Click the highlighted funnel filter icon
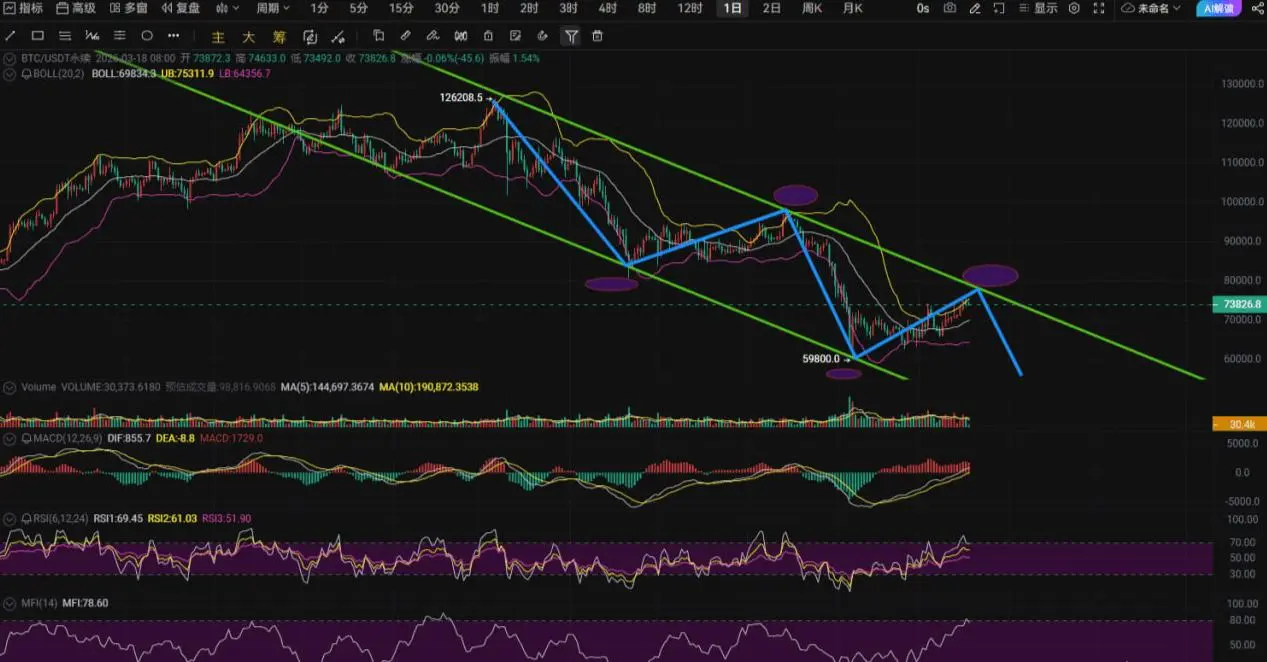 [570, 36]
